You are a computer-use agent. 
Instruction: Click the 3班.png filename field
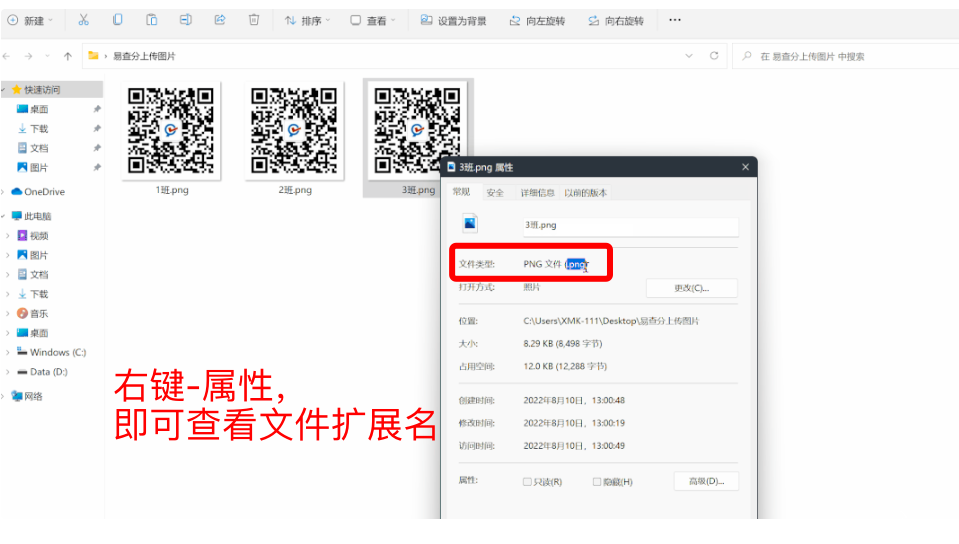pyautogui.click(x=631, y=225)
